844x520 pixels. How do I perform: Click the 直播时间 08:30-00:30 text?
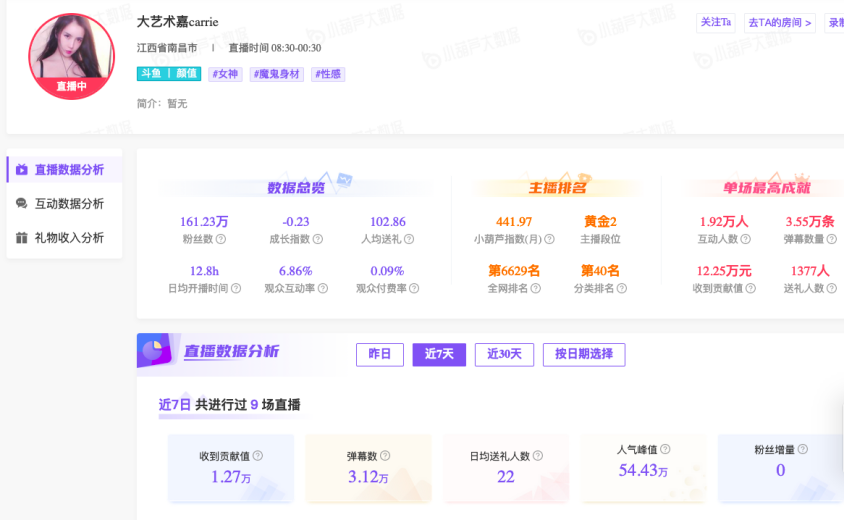[275, 48]
